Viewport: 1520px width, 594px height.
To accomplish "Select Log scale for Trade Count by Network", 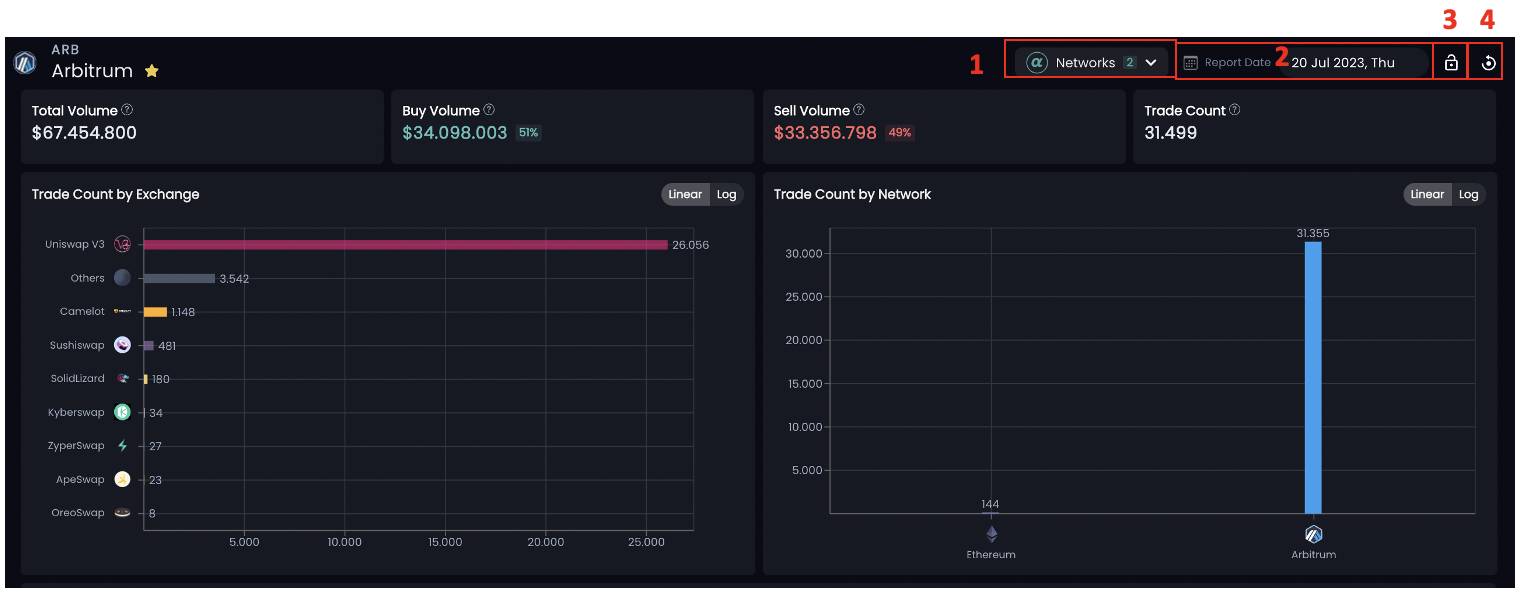I will [1468, 194].
